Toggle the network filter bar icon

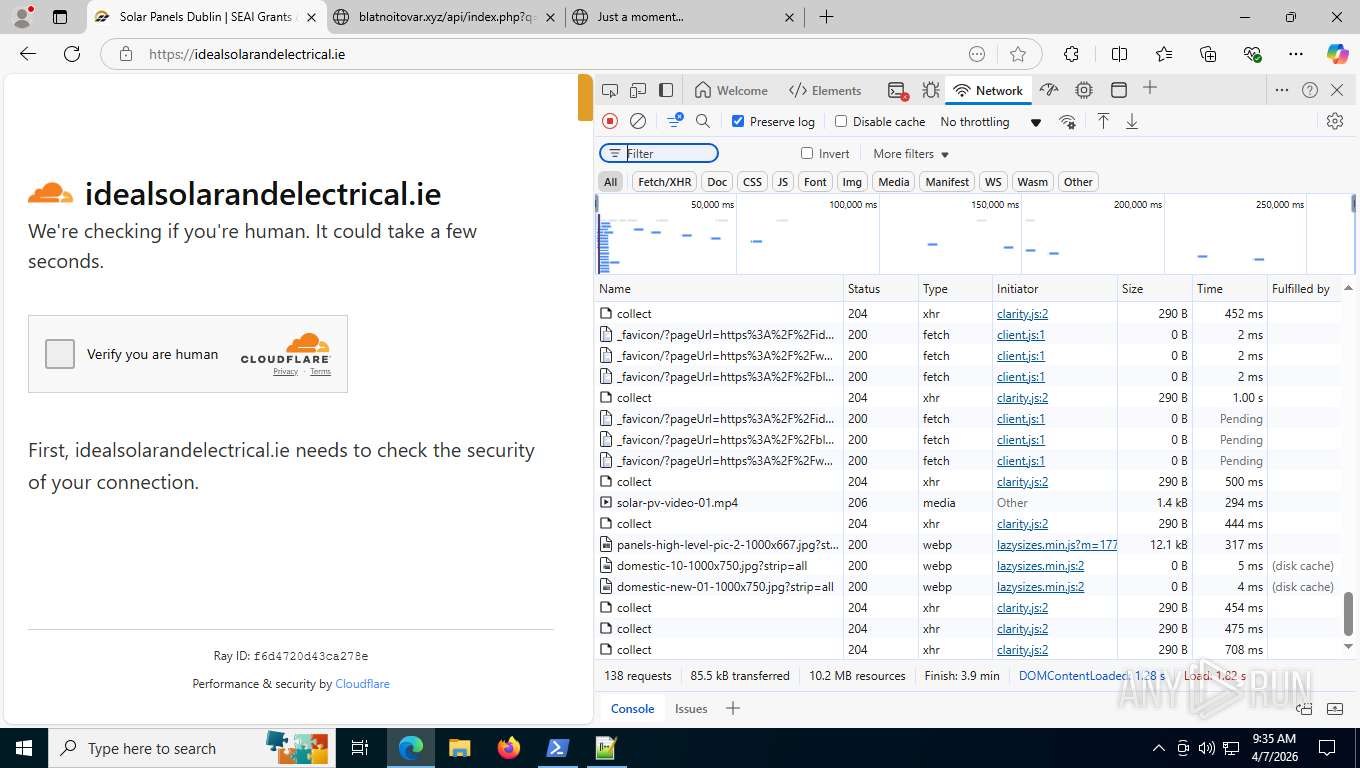pyautogui.click(x=675, y=120)
